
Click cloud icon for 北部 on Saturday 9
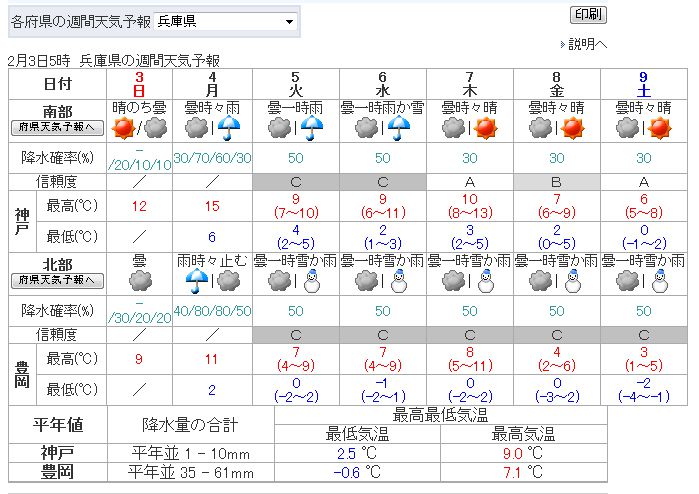[627, 281]
